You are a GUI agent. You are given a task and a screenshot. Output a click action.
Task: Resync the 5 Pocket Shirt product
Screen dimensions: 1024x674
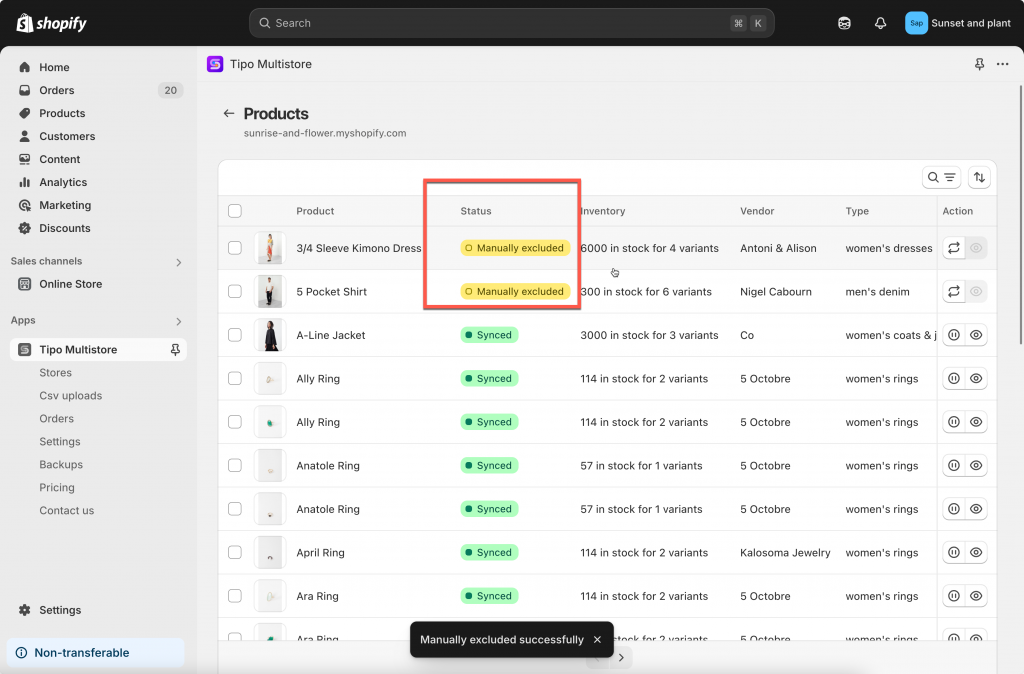953,291
